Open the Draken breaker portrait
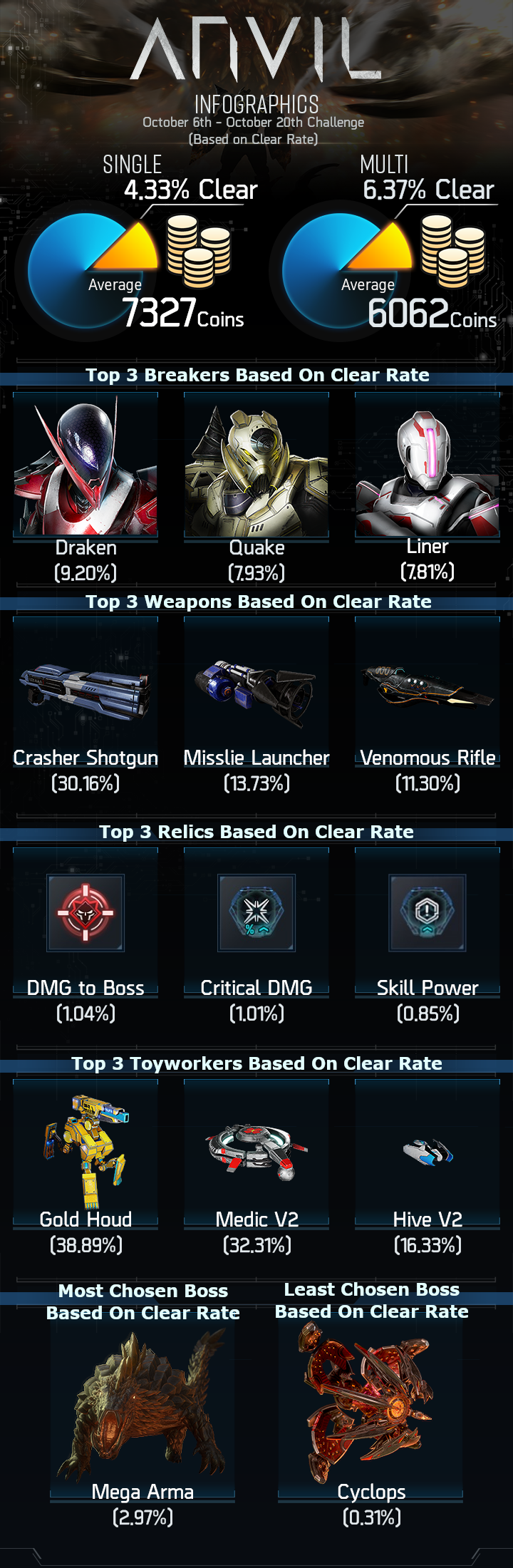The width and height of the screenshot is (513, 1568). coord(85,465)
